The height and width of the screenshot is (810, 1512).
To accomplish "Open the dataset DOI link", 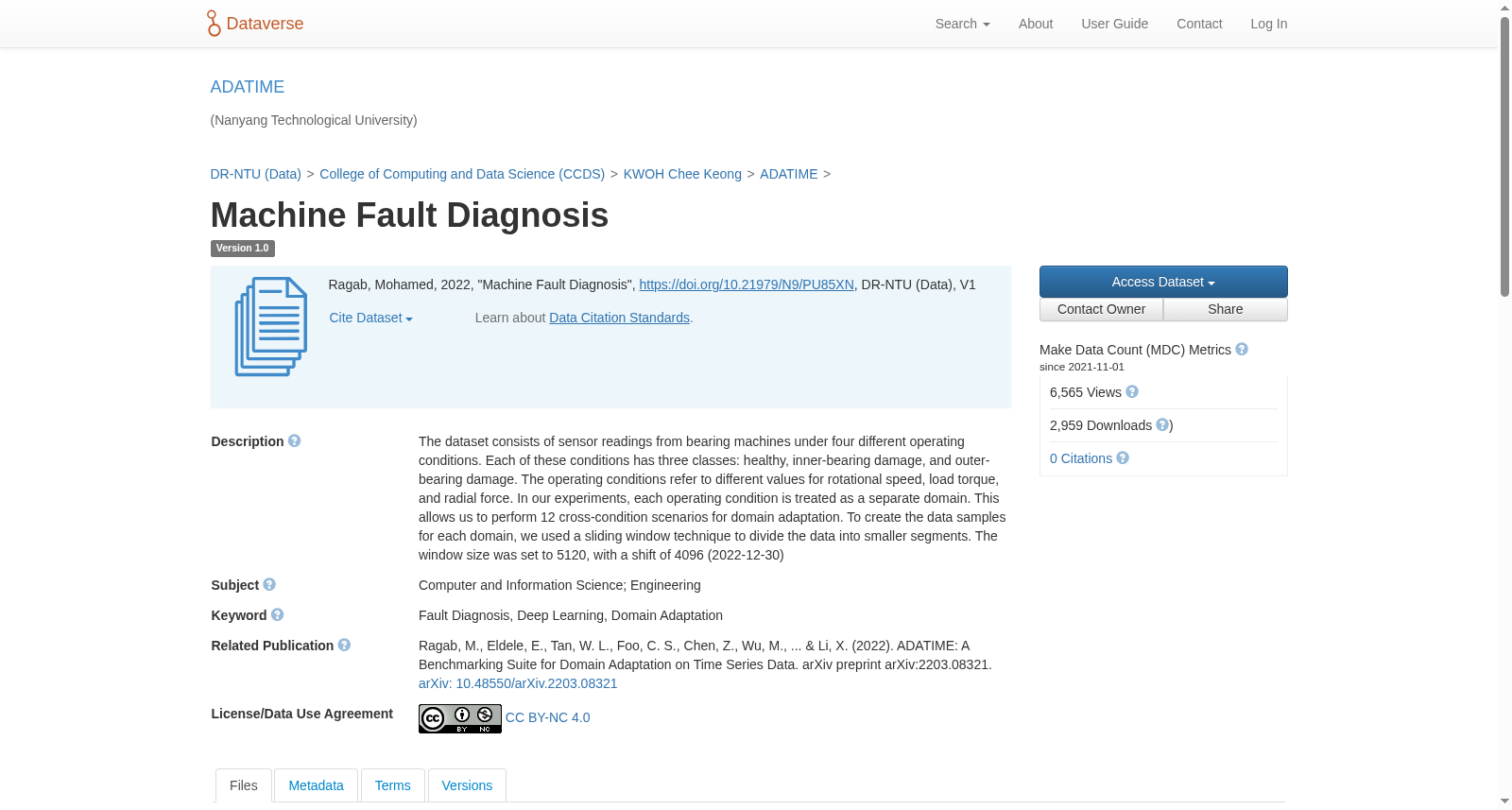I will click(747, 284).
